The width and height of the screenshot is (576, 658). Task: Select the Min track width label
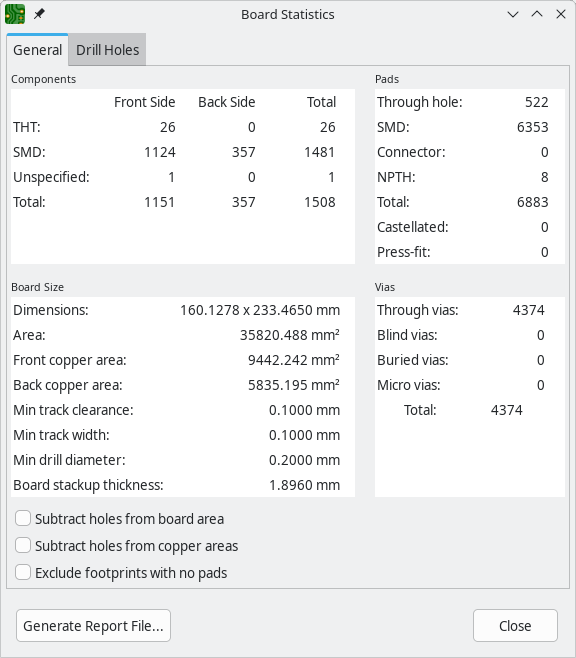pos(61,435)
